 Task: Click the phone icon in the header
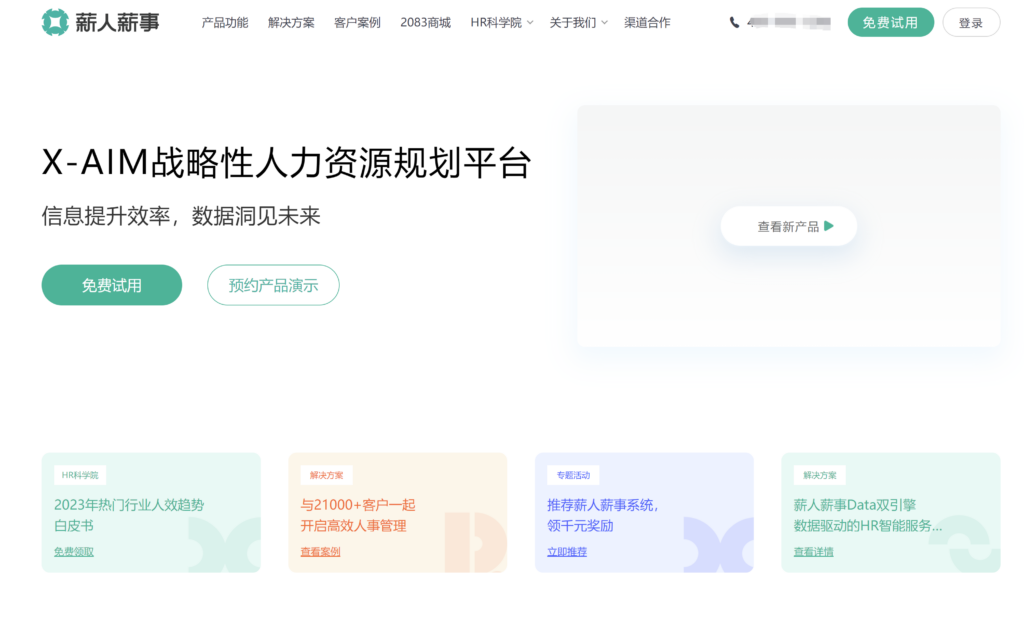pyautogui.click(x=734, y=20)
